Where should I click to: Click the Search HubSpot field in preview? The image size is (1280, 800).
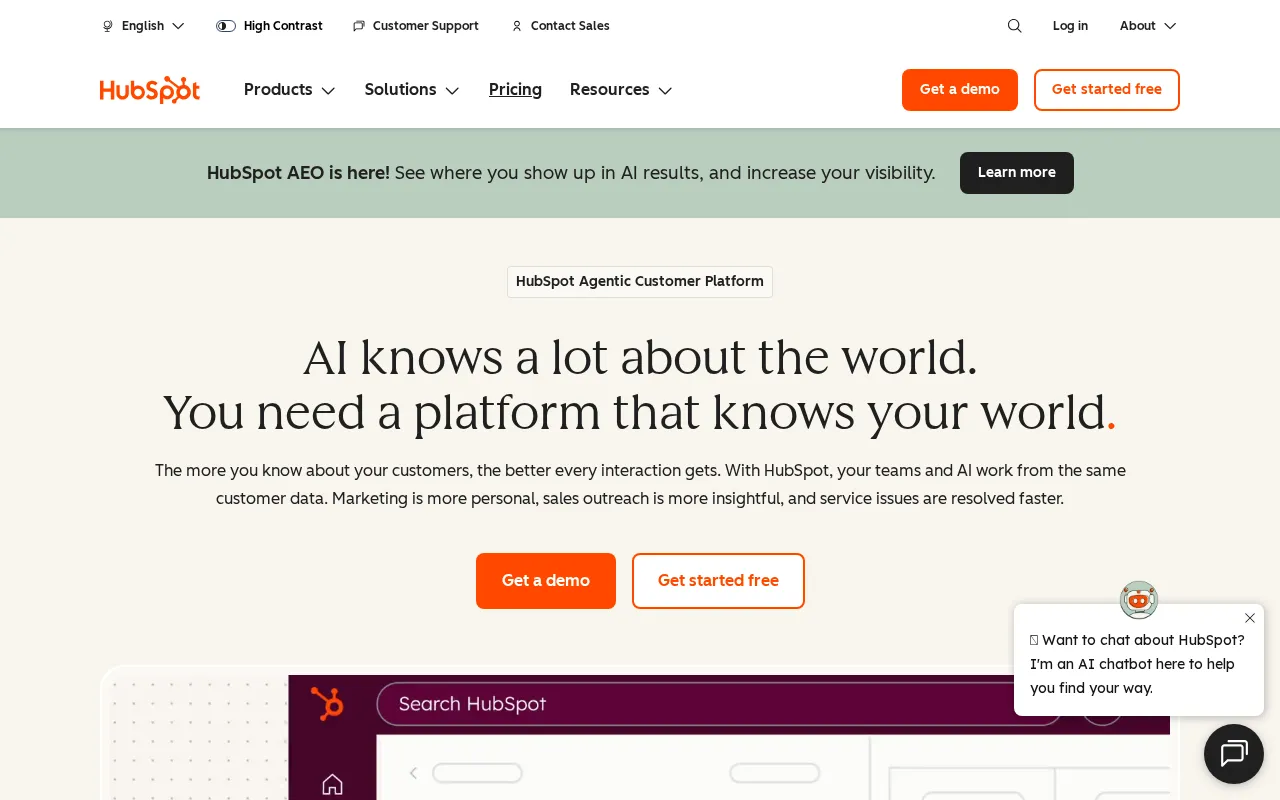tap(719, 704)
